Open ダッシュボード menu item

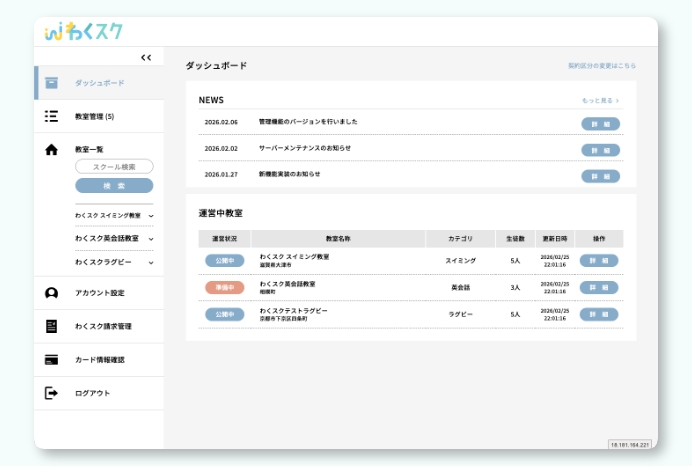[100, 83]
